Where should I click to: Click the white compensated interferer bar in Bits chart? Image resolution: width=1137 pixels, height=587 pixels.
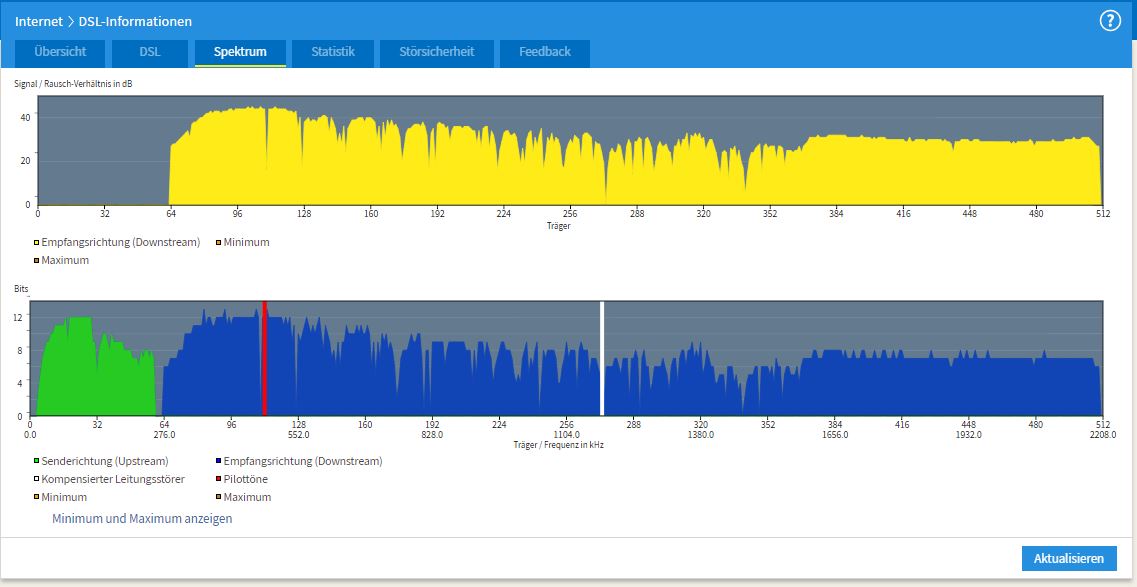pos(602,359)
